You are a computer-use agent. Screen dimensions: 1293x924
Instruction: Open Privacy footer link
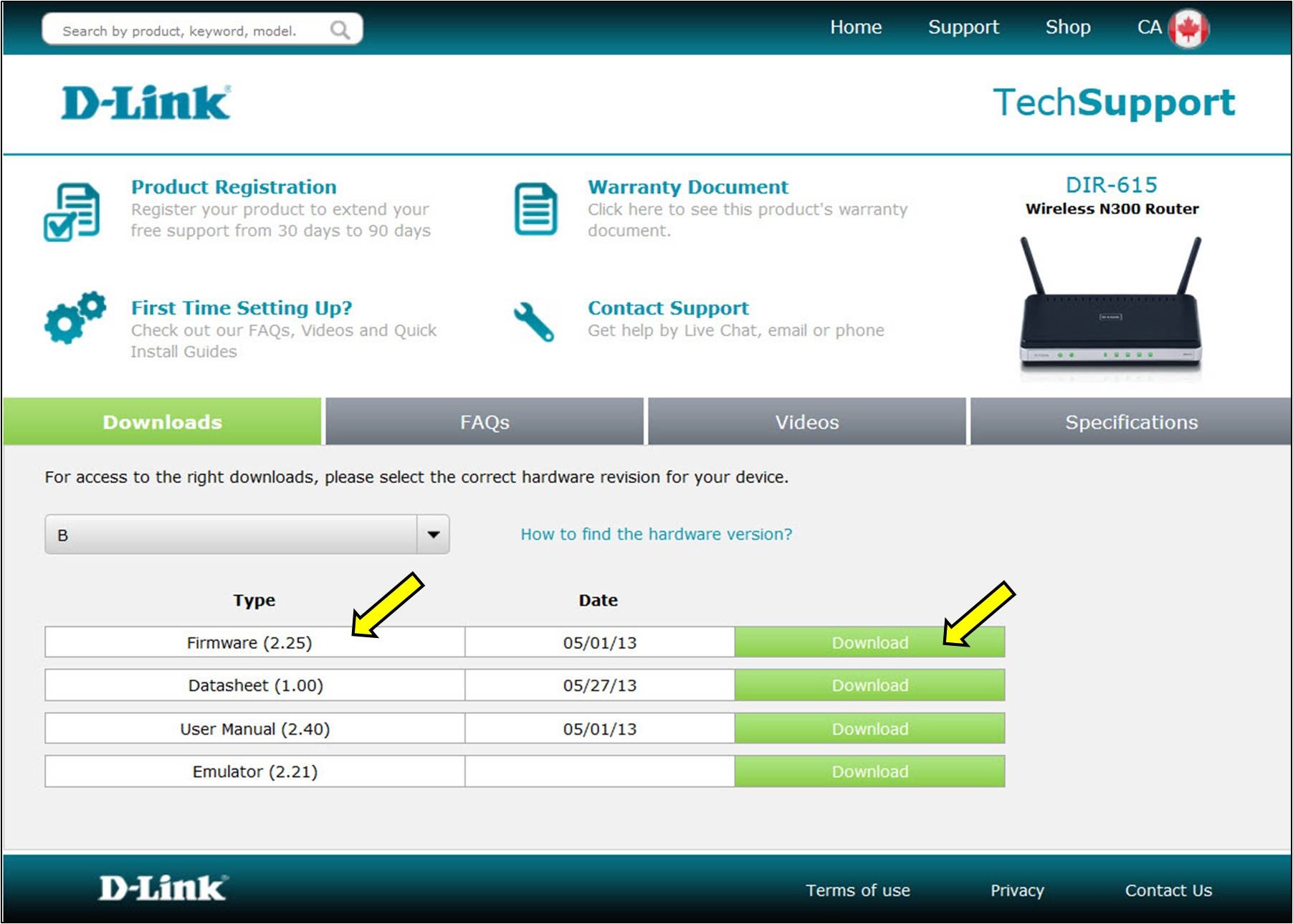(1017, 890)
